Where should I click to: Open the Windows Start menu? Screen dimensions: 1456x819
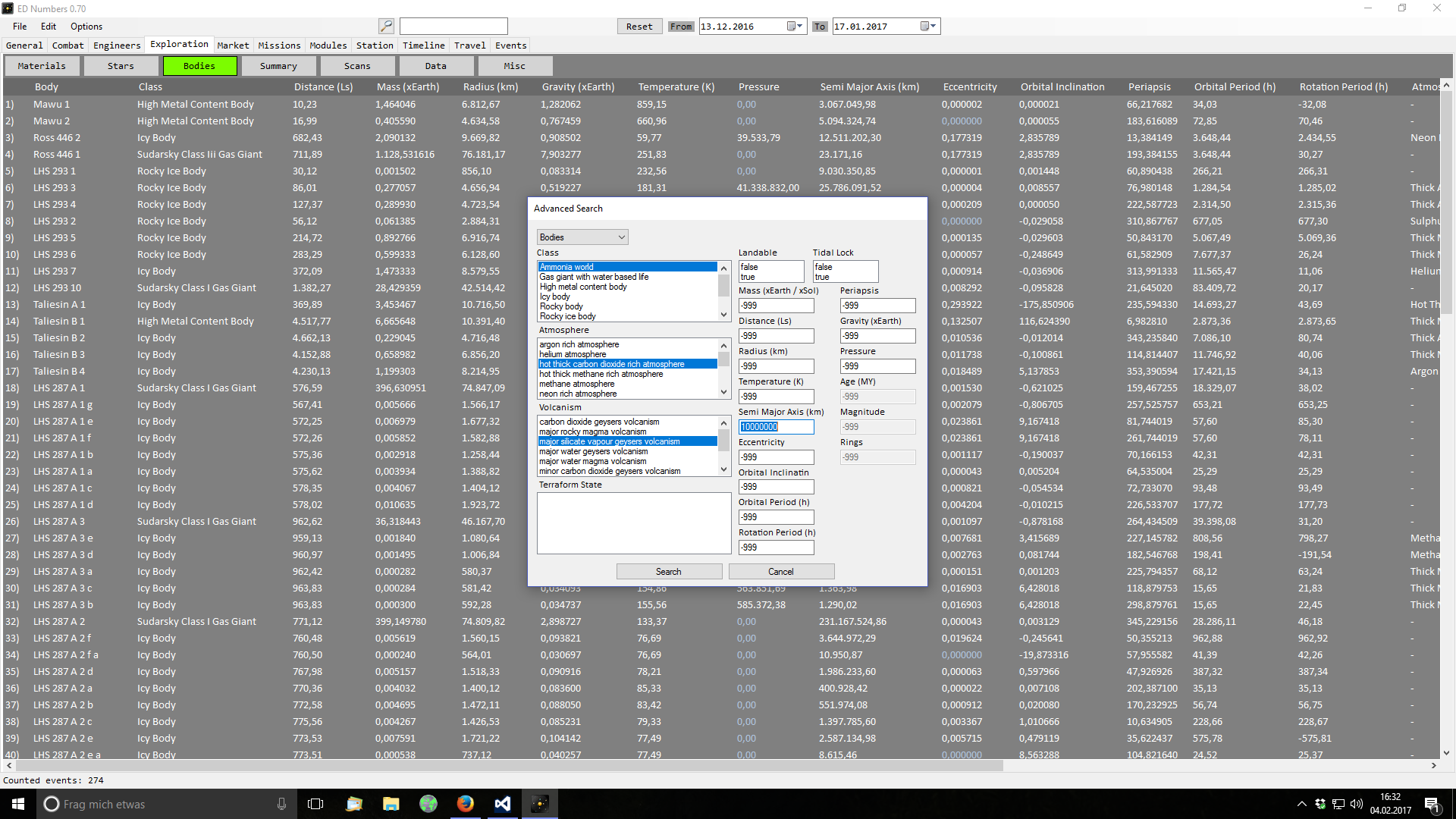click(x=18, y=804)
